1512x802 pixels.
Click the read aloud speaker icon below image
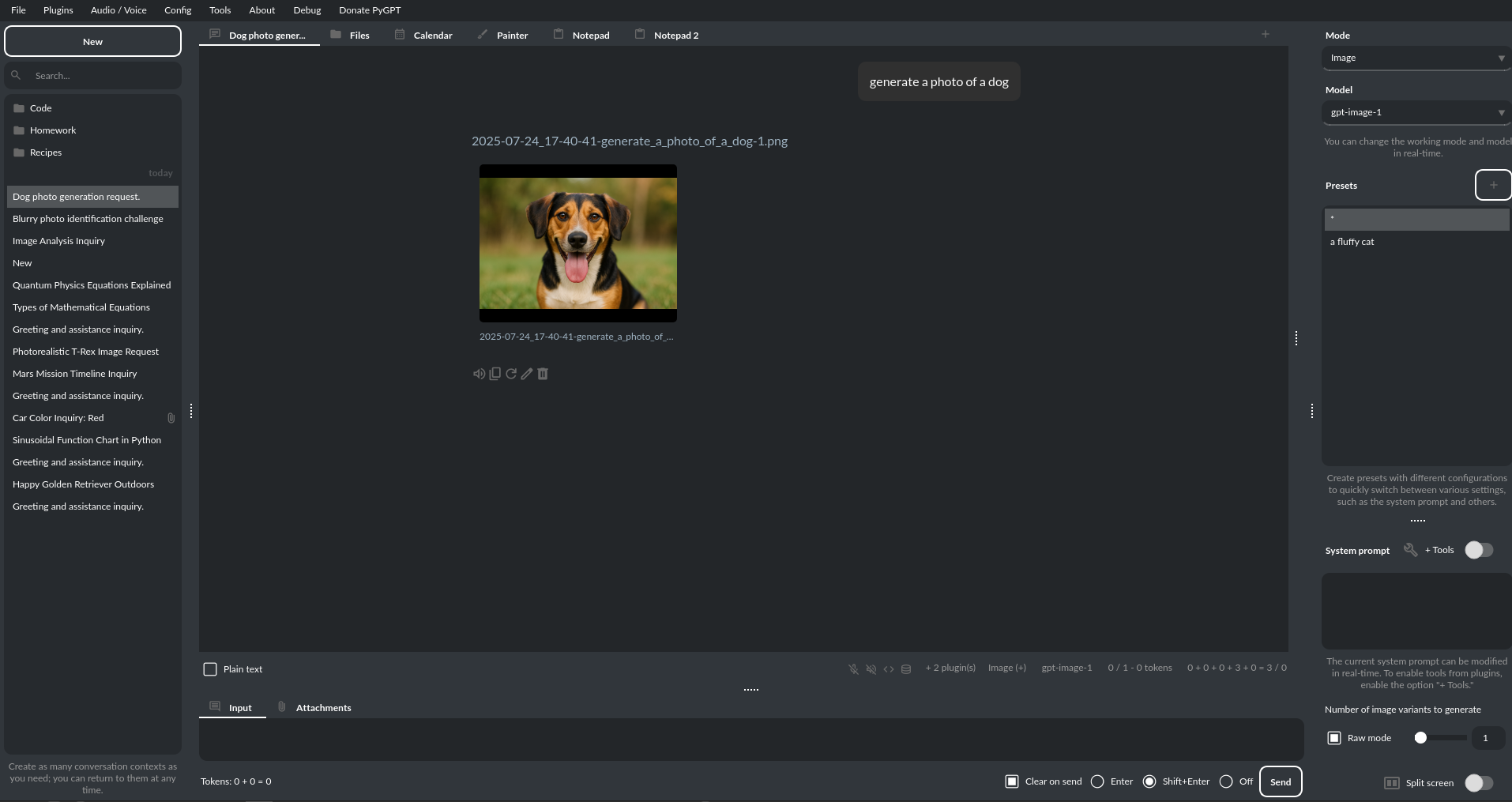coord(479,374)
